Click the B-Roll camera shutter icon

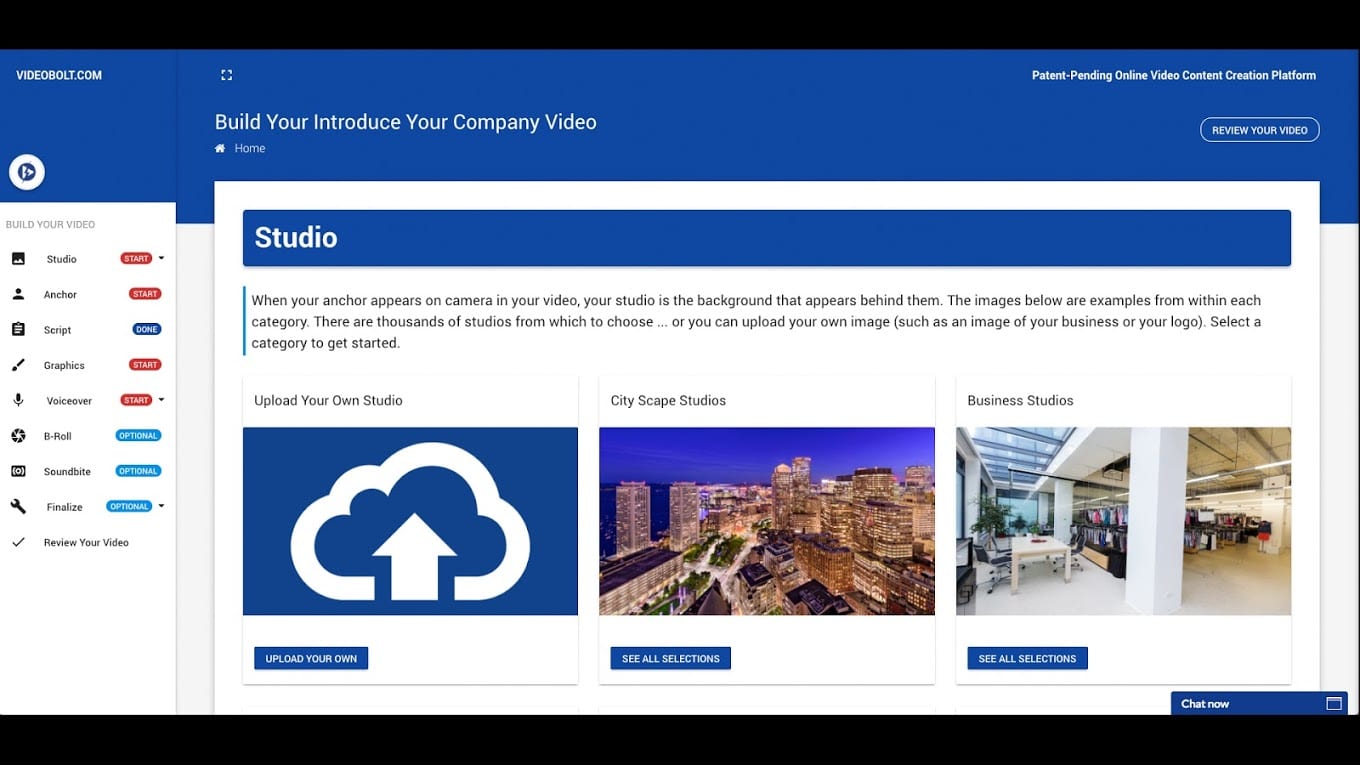18,436
